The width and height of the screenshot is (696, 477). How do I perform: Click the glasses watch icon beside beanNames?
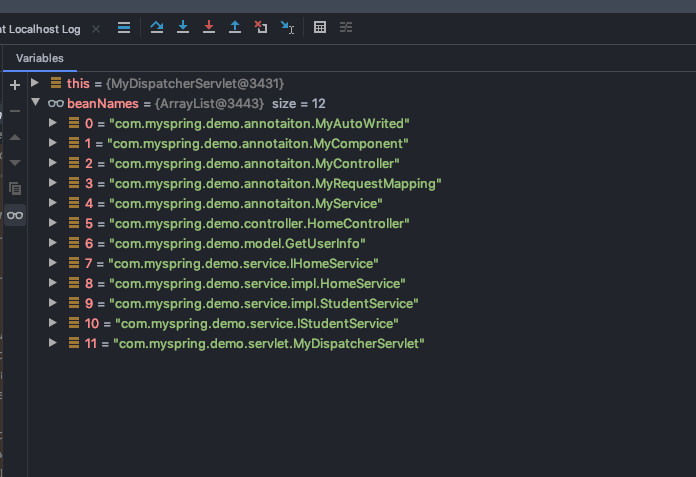tap(56, 103)
